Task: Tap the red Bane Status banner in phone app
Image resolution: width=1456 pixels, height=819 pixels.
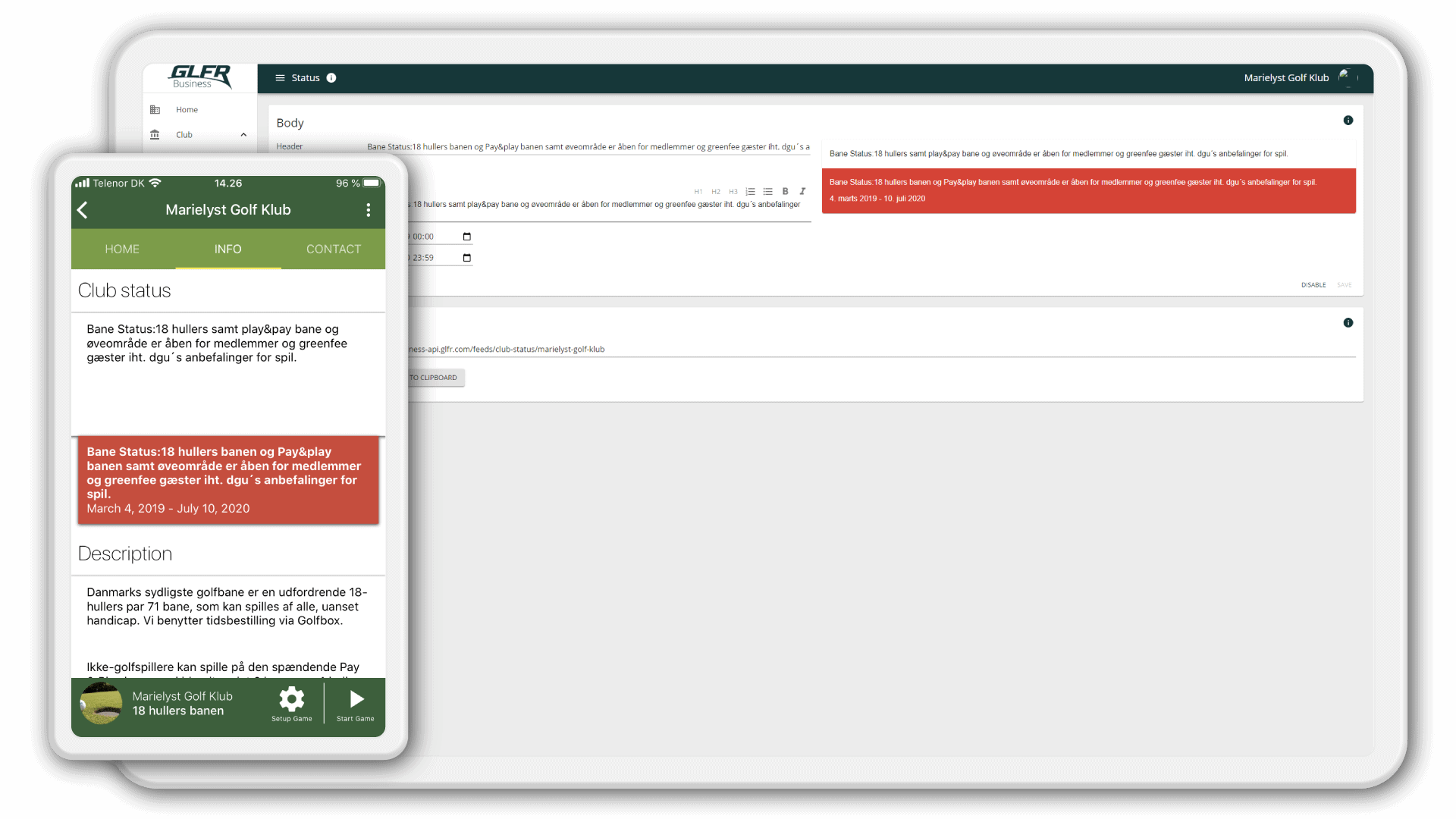Action: pos(228,480)
